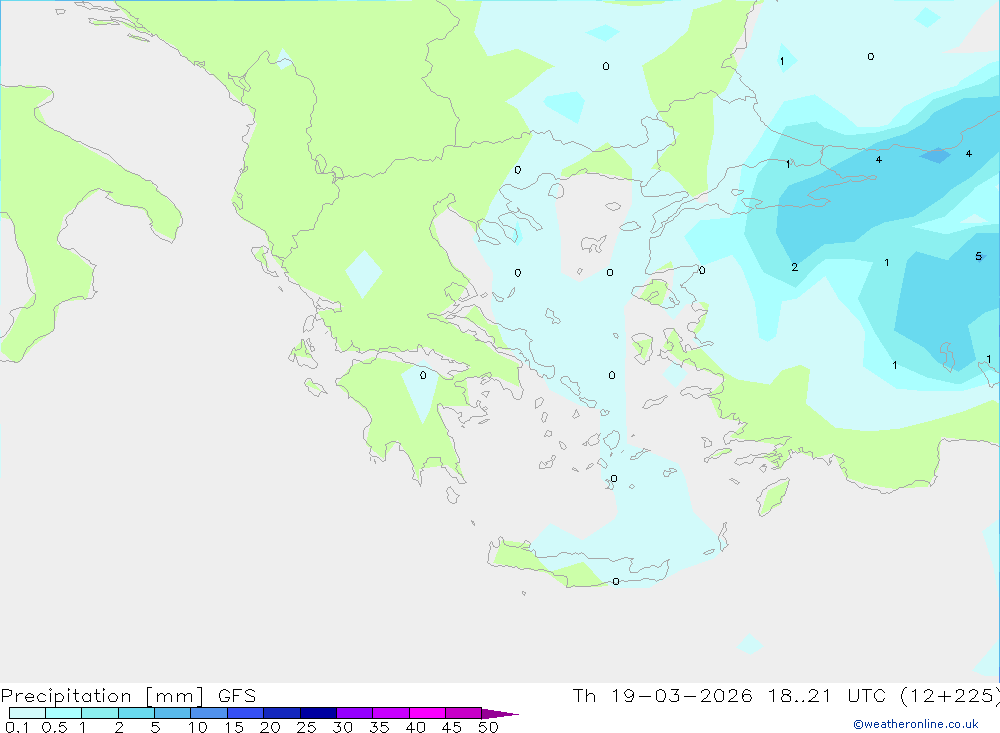Select the legend swatch between 5 and 10
This screenshot has width=1000, height=733.
pyautogui.click(x=173, y=713)
